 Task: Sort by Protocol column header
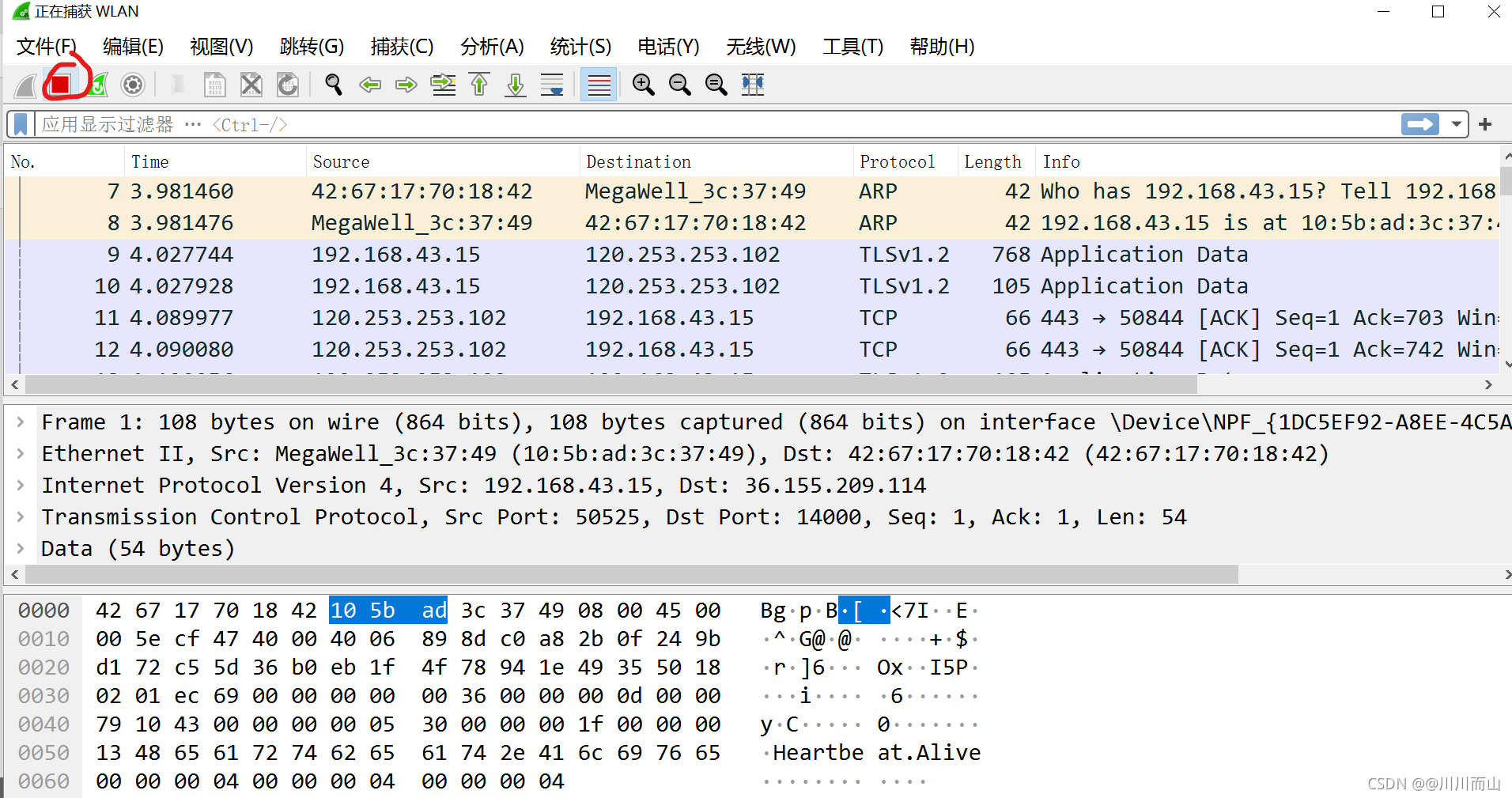click(905, 161)
